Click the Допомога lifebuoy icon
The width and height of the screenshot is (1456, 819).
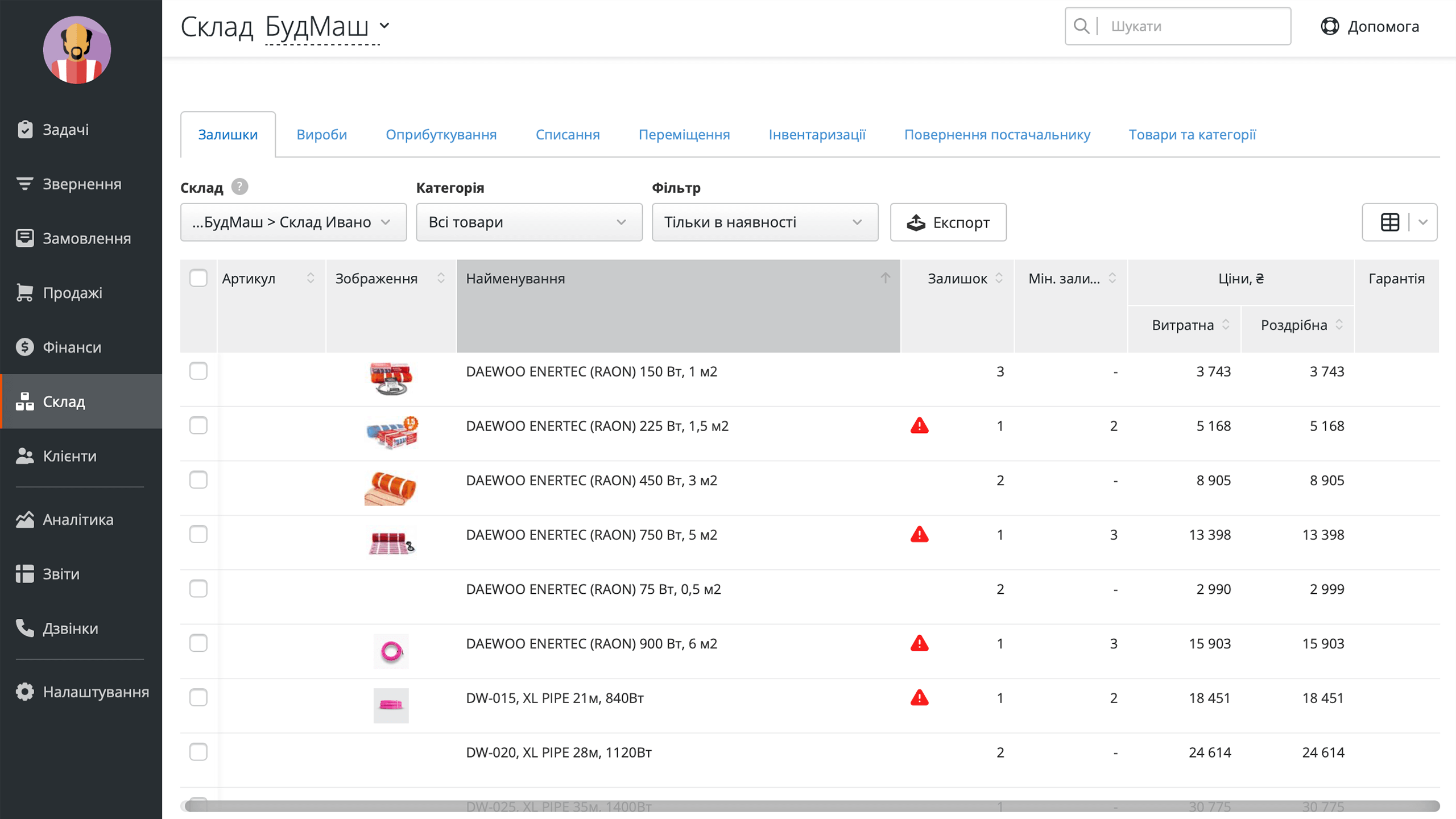pyautogui.click(x=1330, y=26)
